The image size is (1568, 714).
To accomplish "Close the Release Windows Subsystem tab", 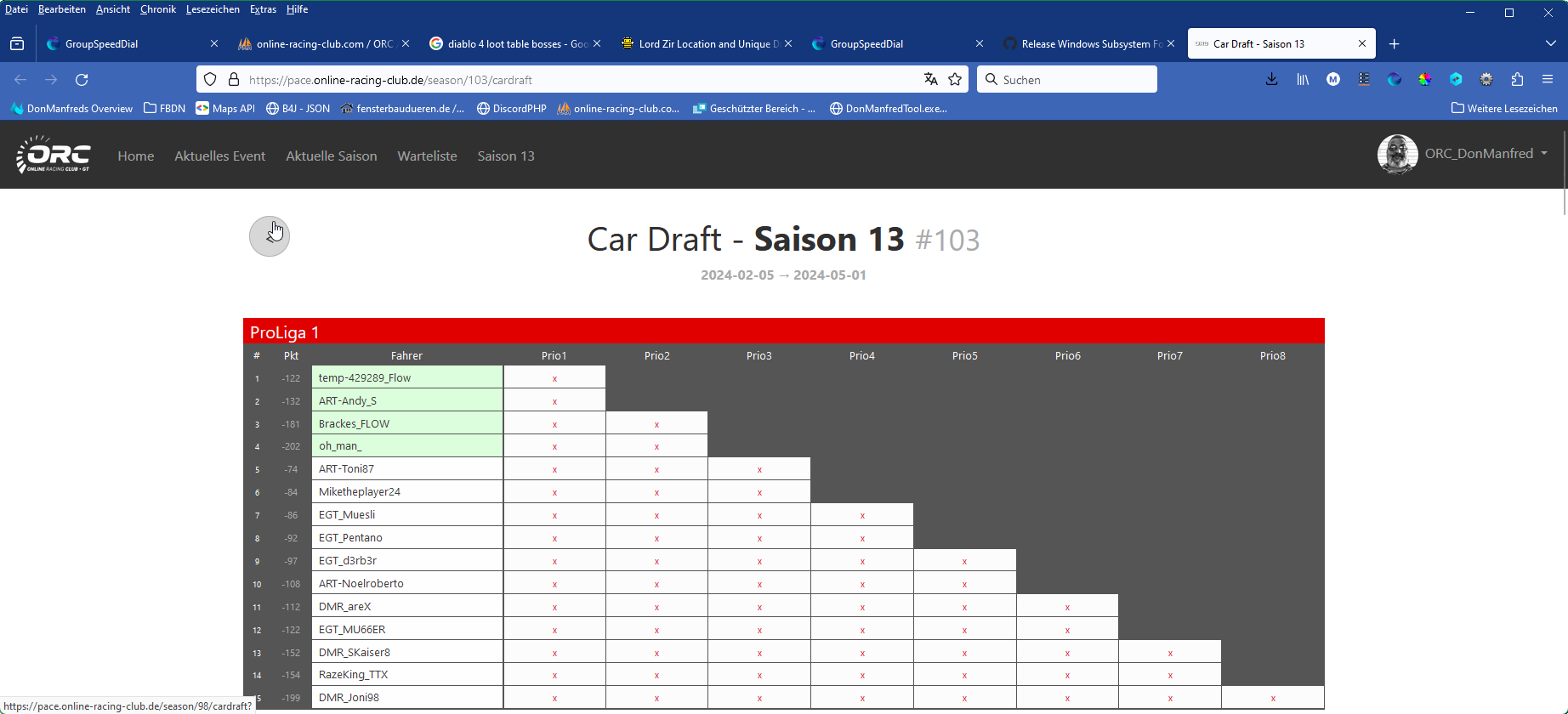I will click(x=1171, y=44).
